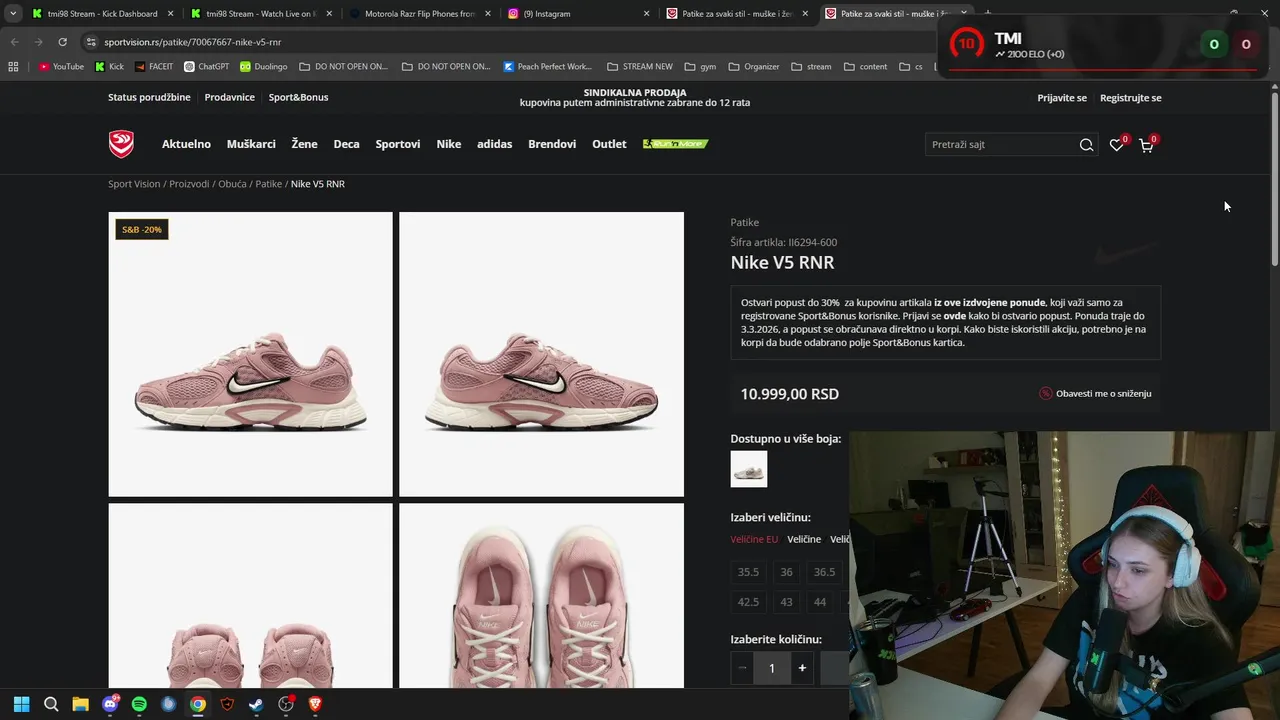Open Windows taskbar search
1280x720 pixels.
coord(51,704)
